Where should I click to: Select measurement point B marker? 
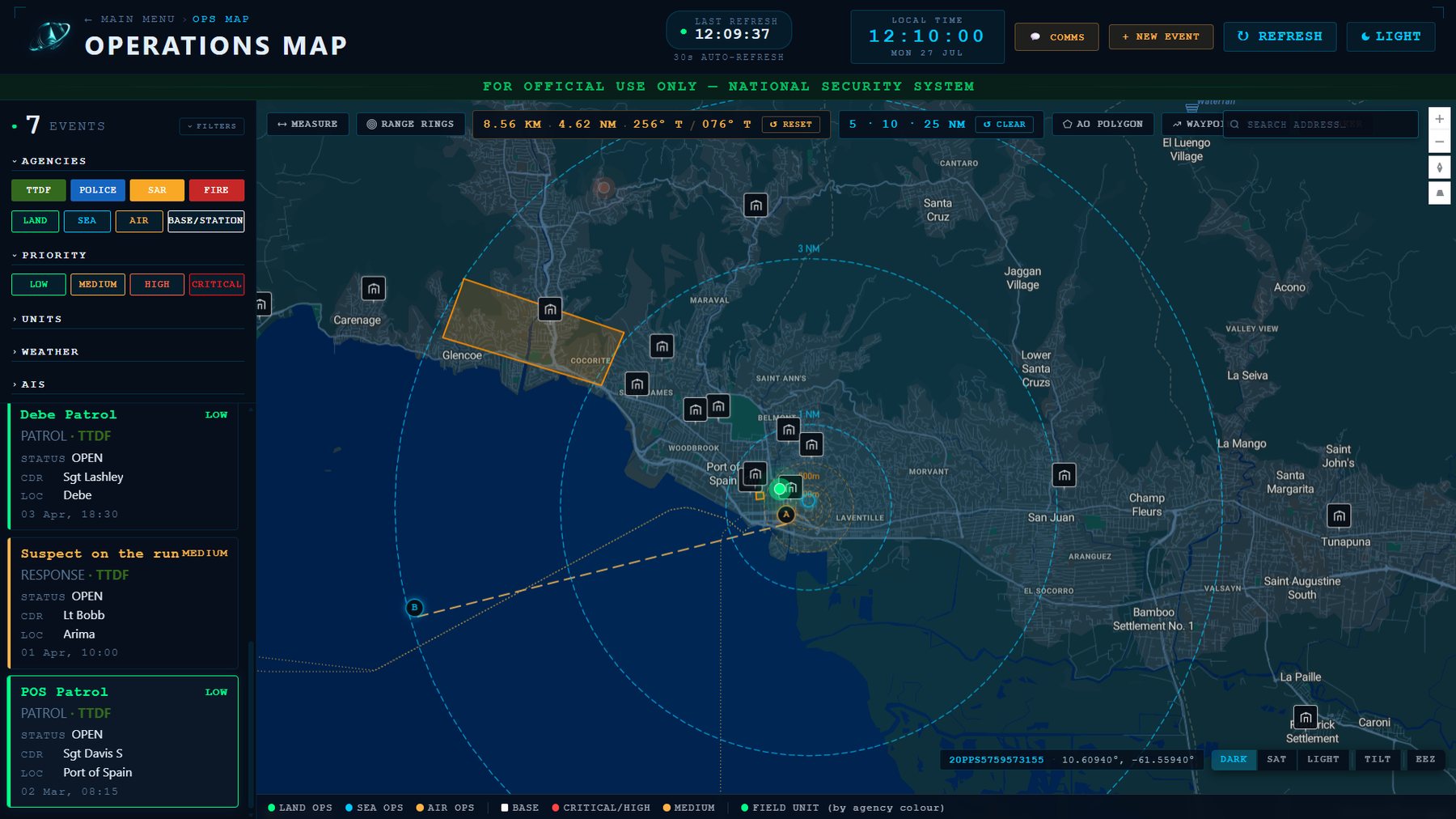414,607
